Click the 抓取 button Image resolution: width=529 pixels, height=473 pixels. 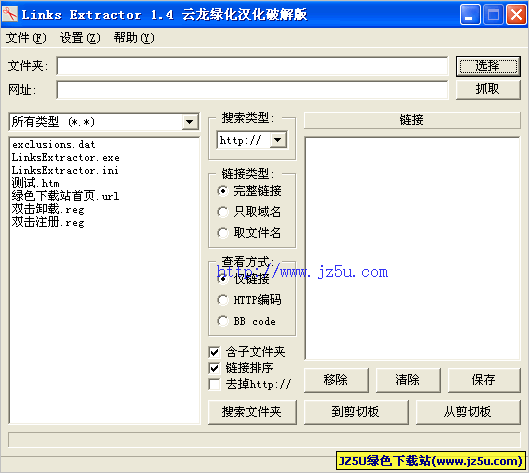coord(488,89)
